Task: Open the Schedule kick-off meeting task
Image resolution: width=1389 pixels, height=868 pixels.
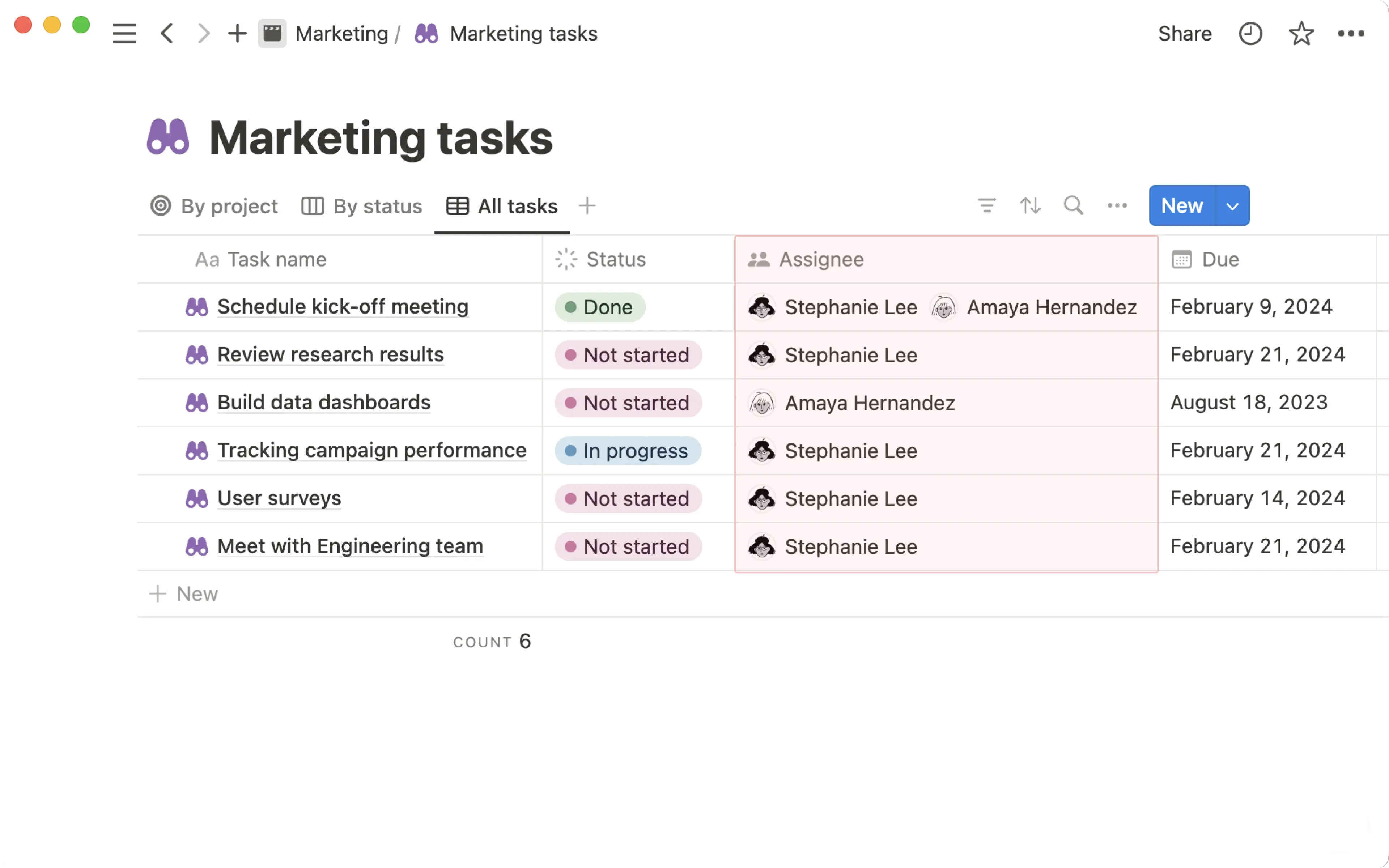Action: pyautogui.click(x=343, y=307)
